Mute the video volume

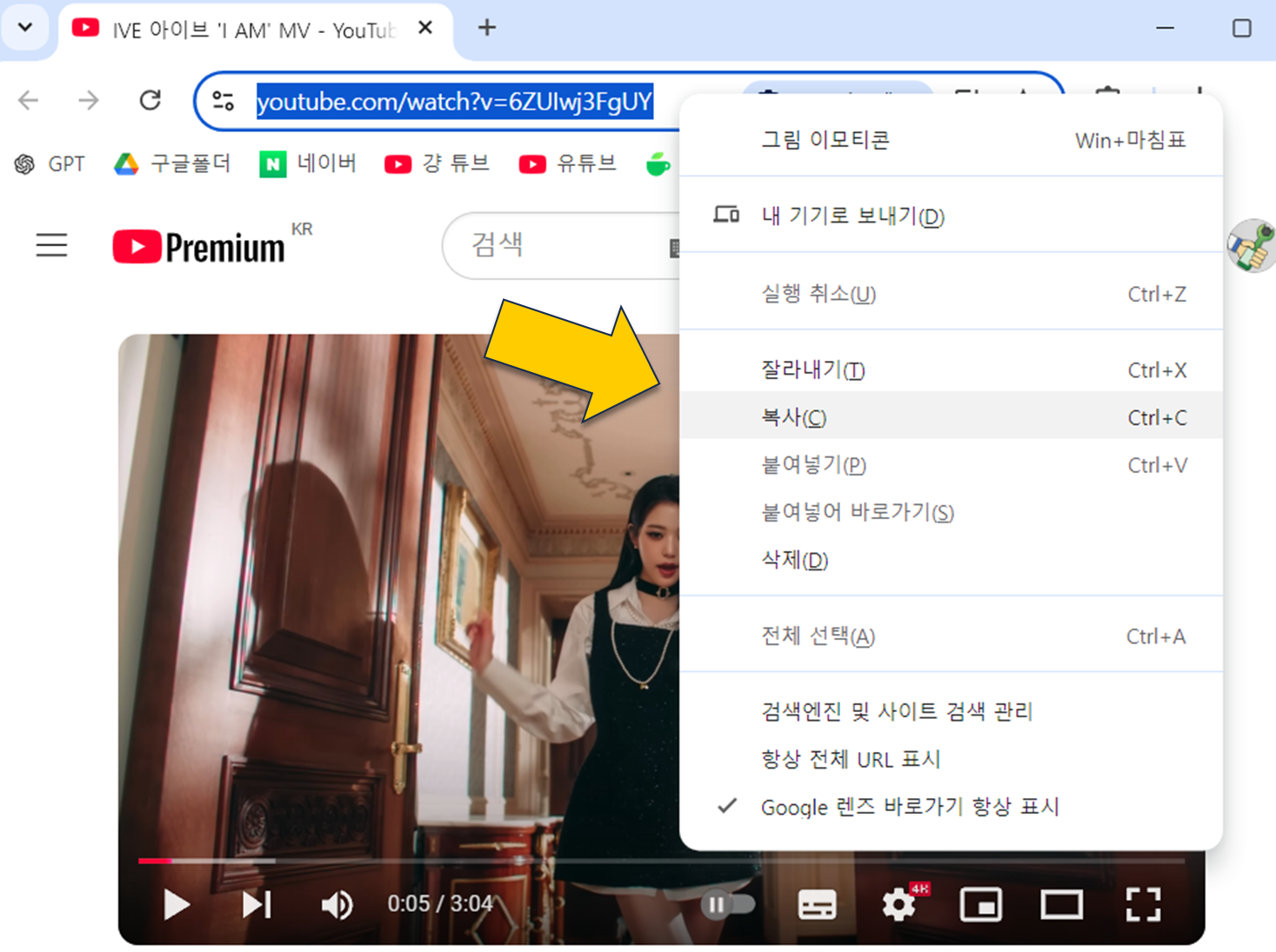(x=337, y=904)
